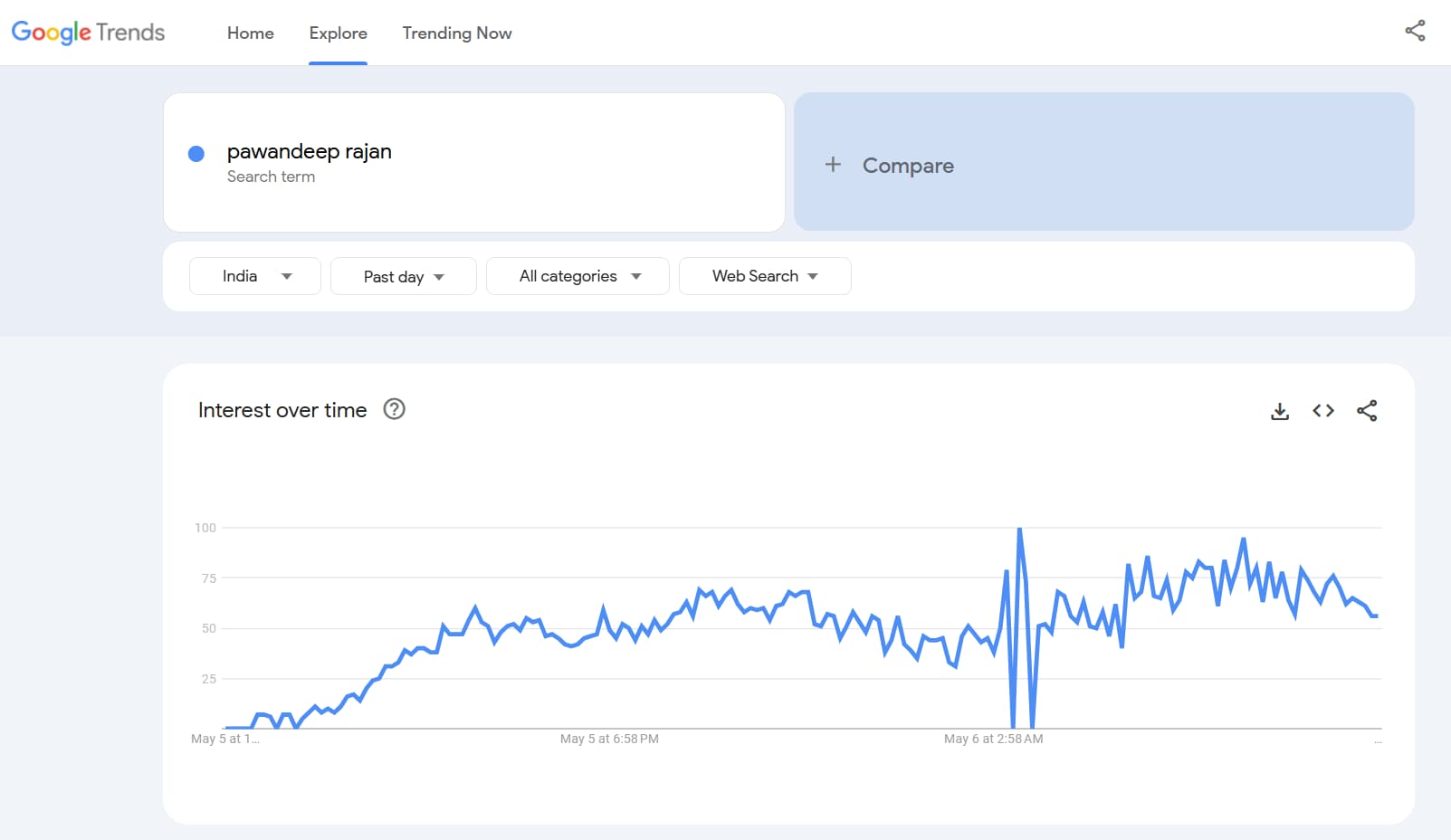Expand the Past day time range dropdown
1451x840 pixels.
tap(403, 277)
